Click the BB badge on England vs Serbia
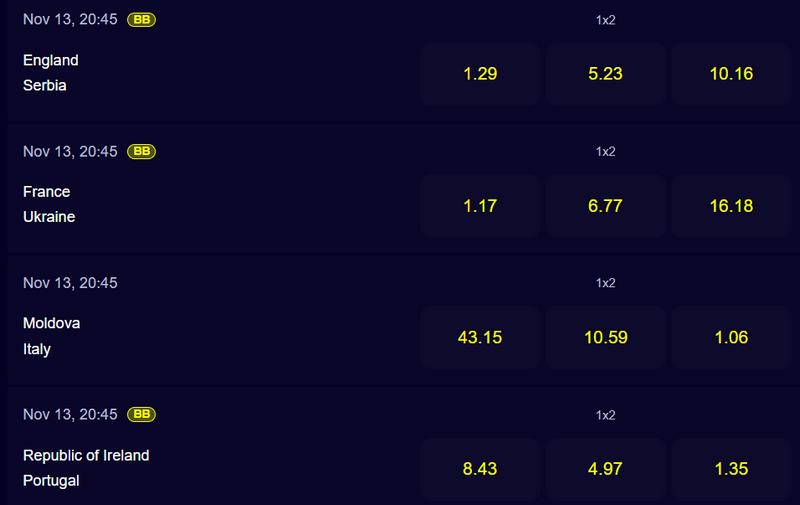Screen dimensions: 800x505 [x=141, y=19]
